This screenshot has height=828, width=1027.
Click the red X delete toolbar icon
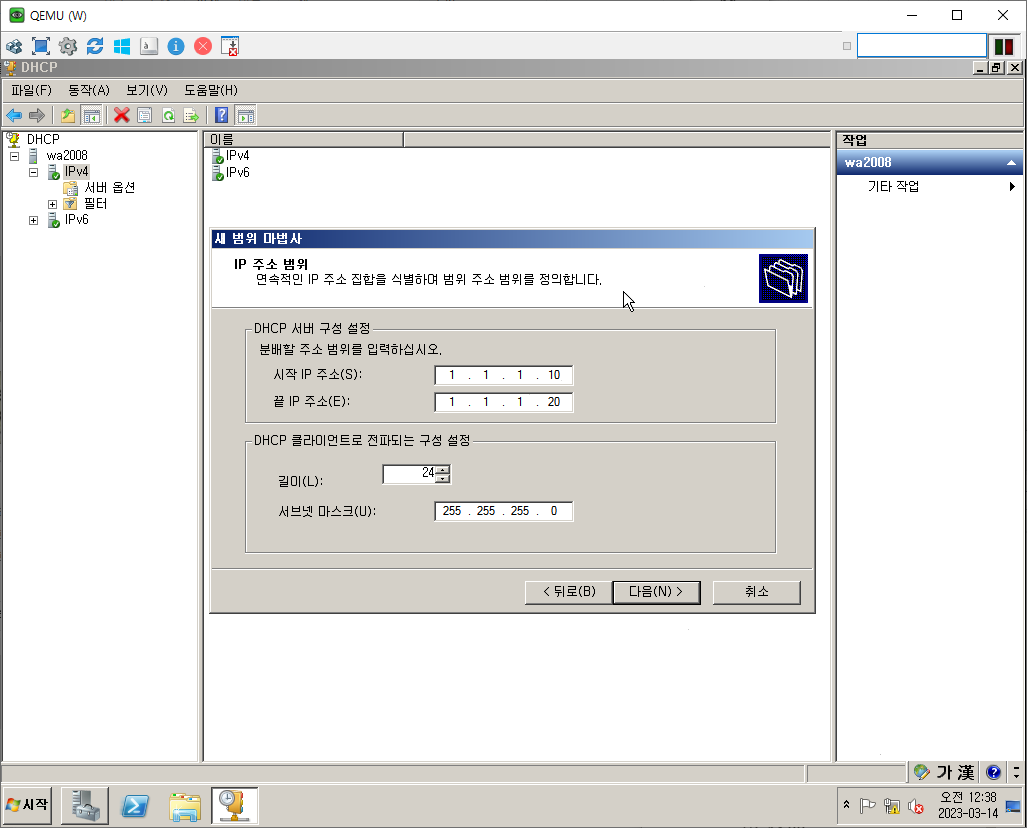click(x=121, y=116)
